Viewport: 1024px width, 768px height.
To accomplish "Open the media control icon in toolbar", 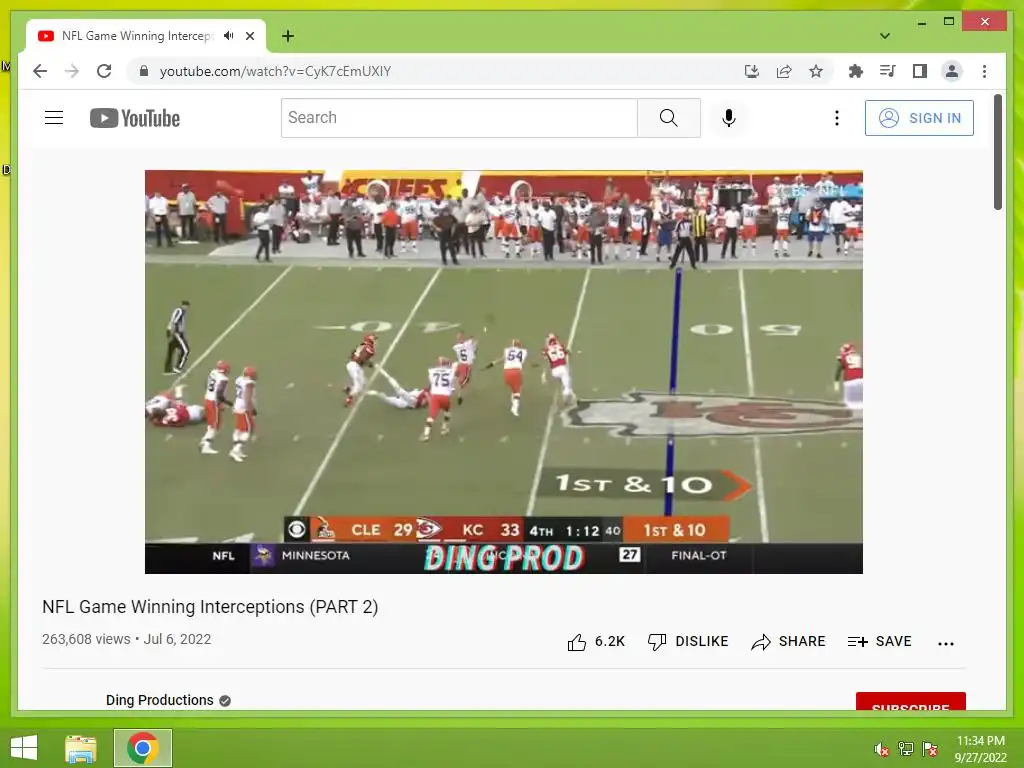I will pos(888,71).
